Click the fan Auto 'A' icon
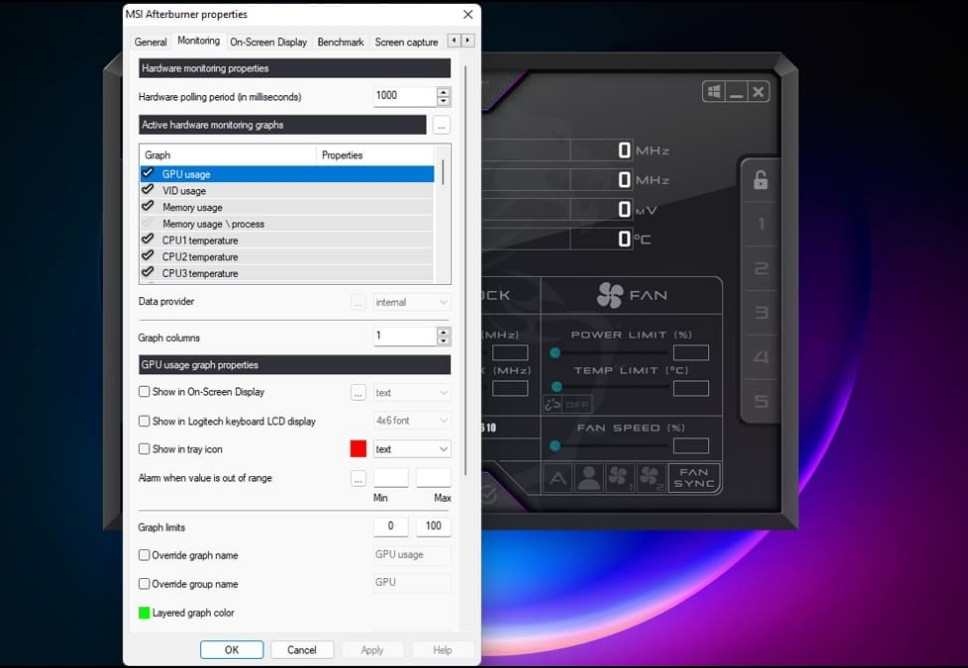The image size is (968, 668). (x=558, y=478)
